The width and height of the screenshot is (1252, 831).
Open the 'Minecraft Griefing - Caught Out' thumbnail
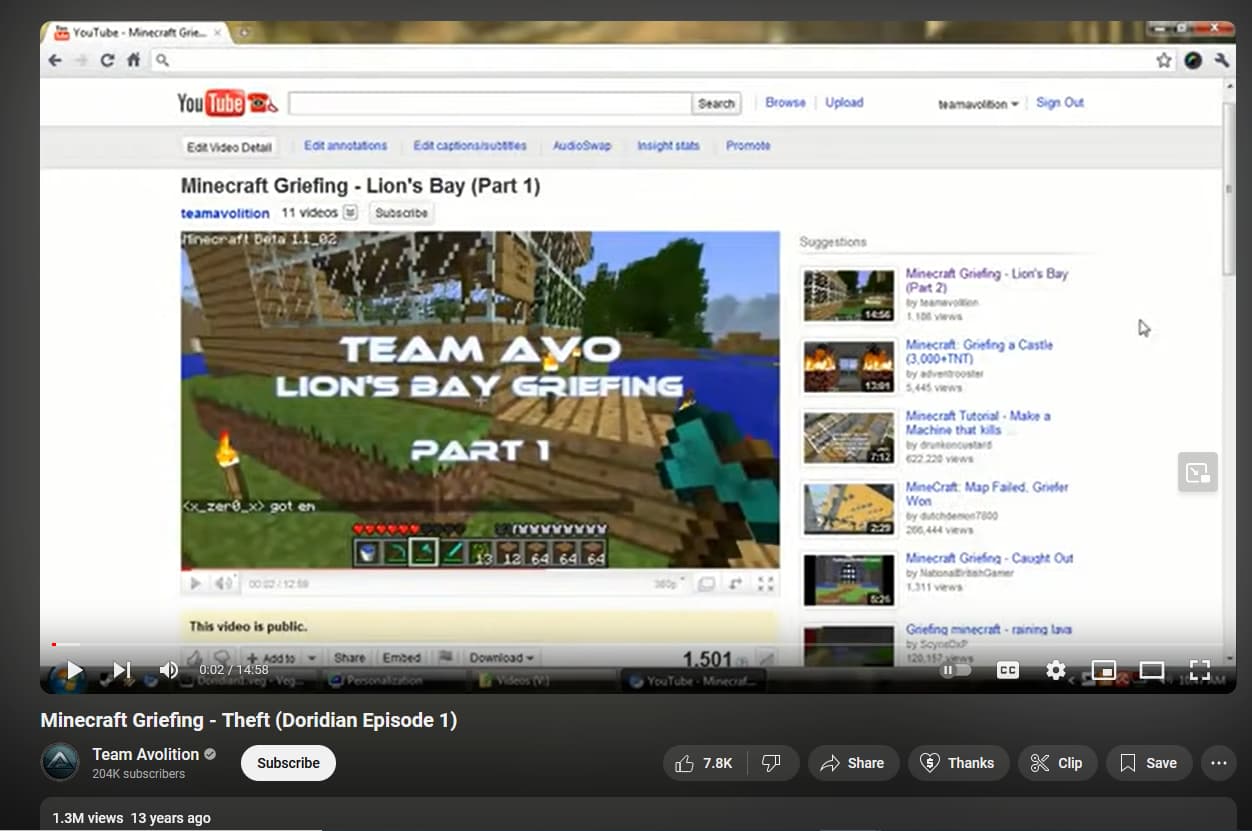(849, 580)
